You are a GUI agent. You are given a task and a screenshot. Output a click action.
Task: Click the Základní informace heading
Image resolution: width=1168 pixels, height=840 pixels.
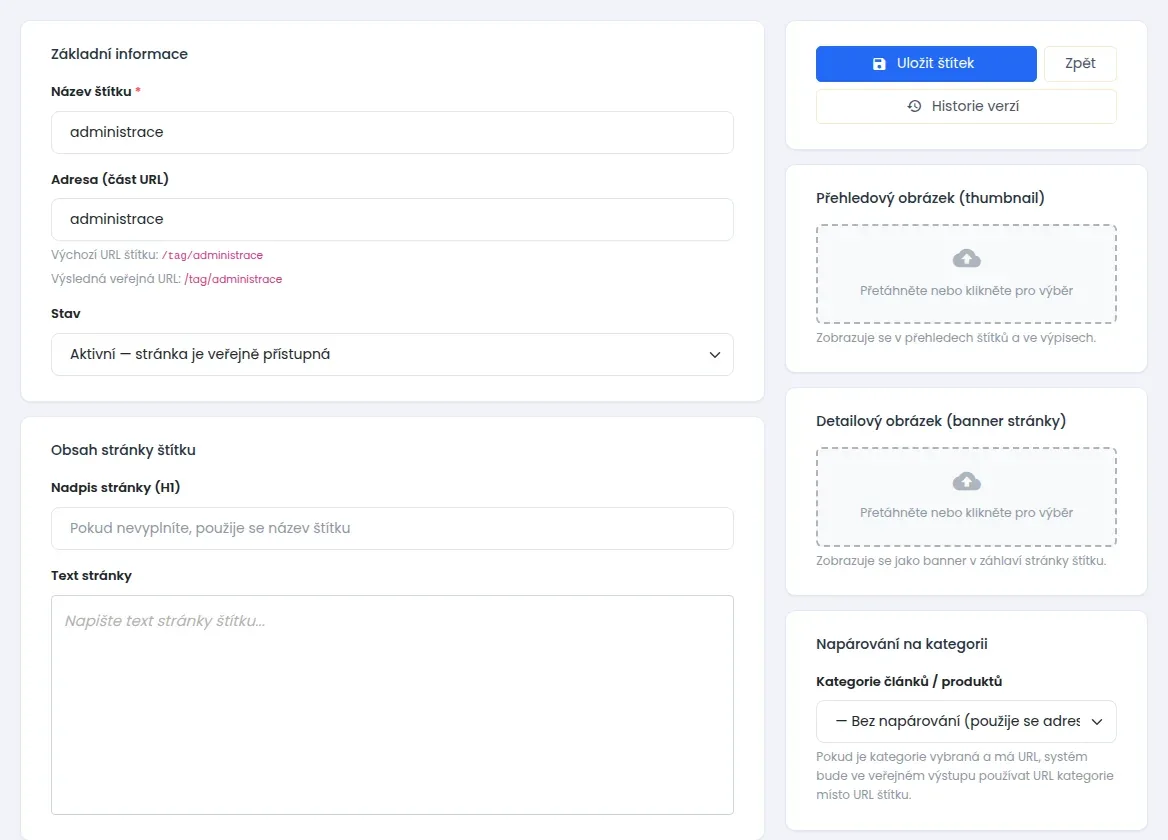coord(119,54)
